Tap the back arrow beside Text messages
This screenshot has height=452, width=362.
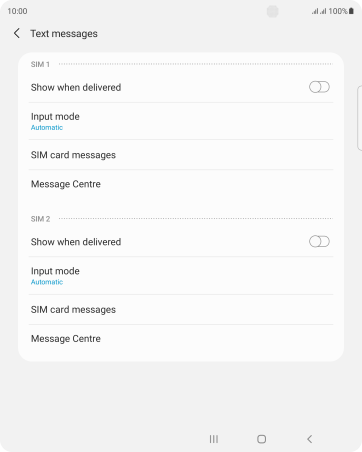tap(17, 33)
